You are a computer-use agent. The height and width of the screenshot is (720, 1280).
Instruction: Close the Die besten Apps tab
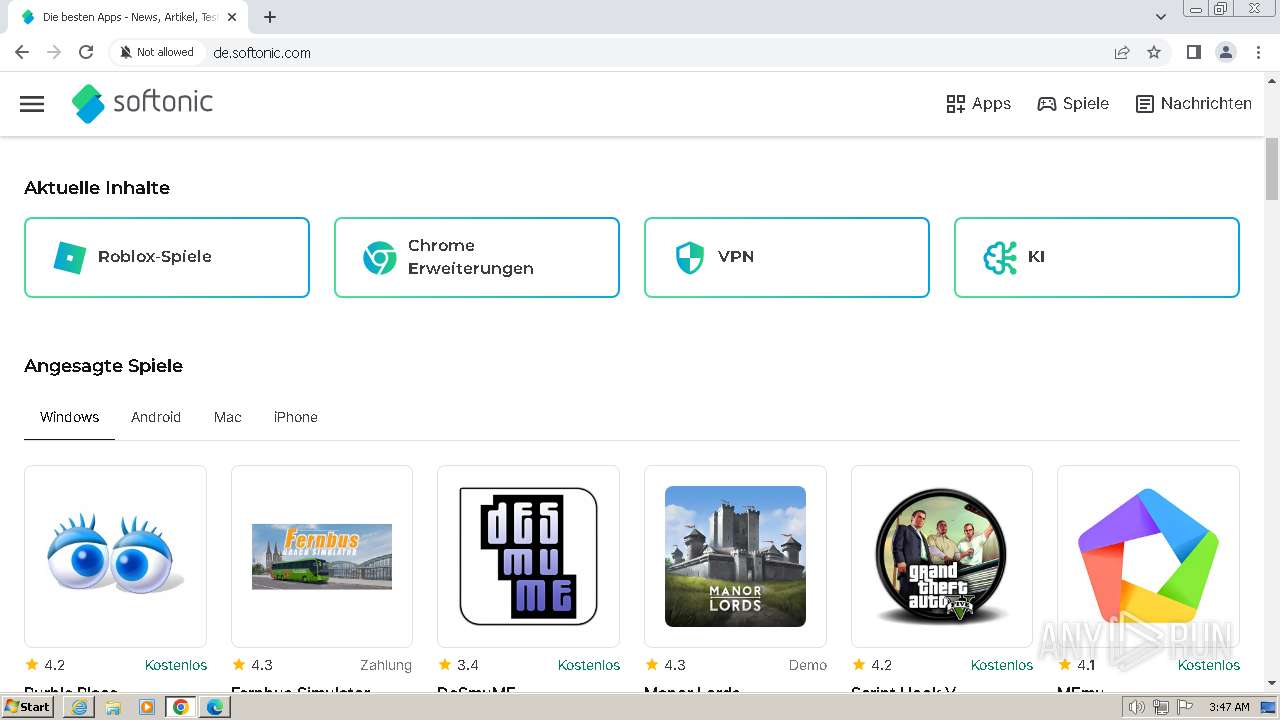pyautogui.click(x=232, y=17)
